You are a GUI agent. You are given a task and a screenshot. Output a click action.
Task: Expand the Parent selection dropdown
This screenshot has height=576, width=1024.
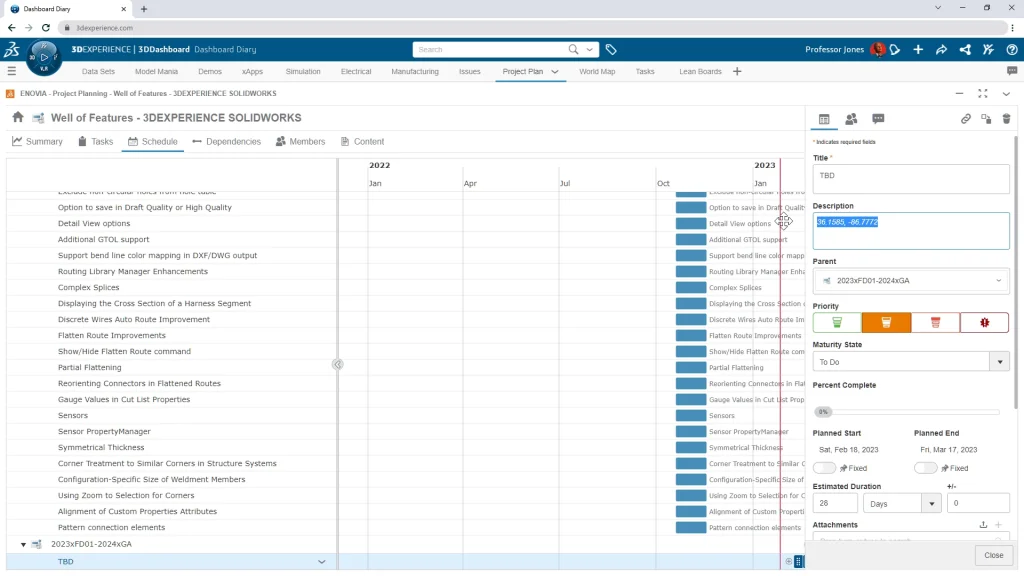[x=998, y=281]
